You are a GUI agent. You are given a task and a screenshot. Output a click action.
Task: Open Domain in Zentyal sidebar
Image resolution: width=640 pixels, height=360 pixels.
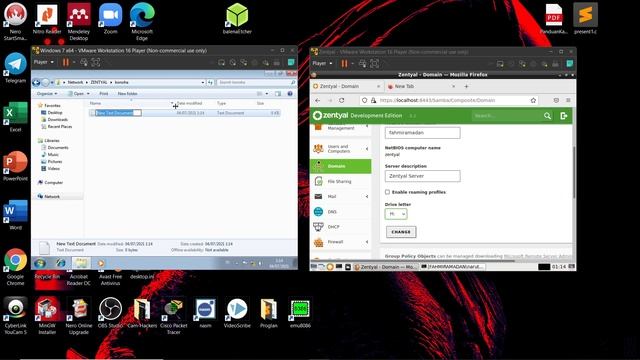pos(341,166)
